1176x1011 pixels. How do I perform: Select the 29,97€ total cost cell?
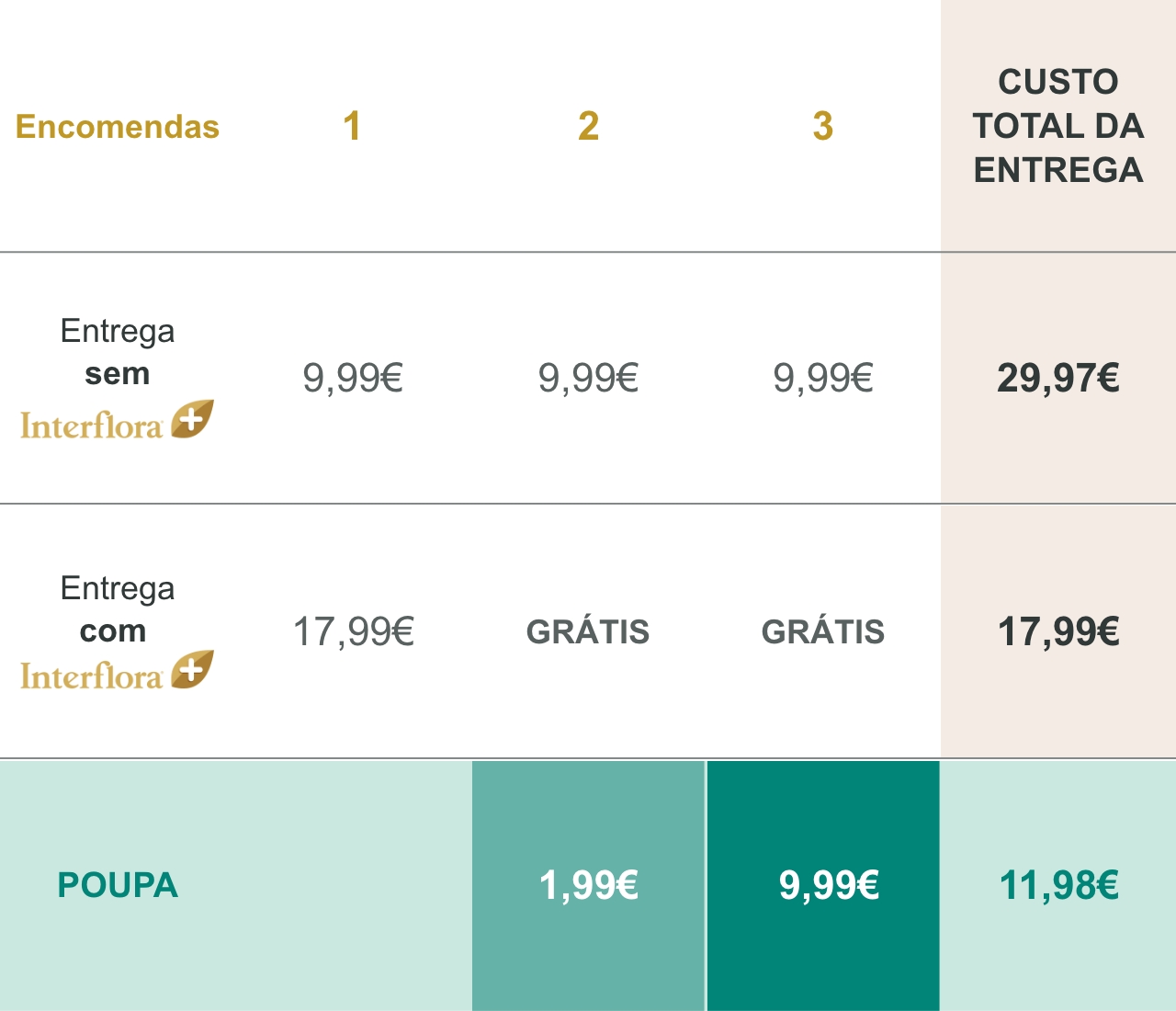tap(1058, 378)
